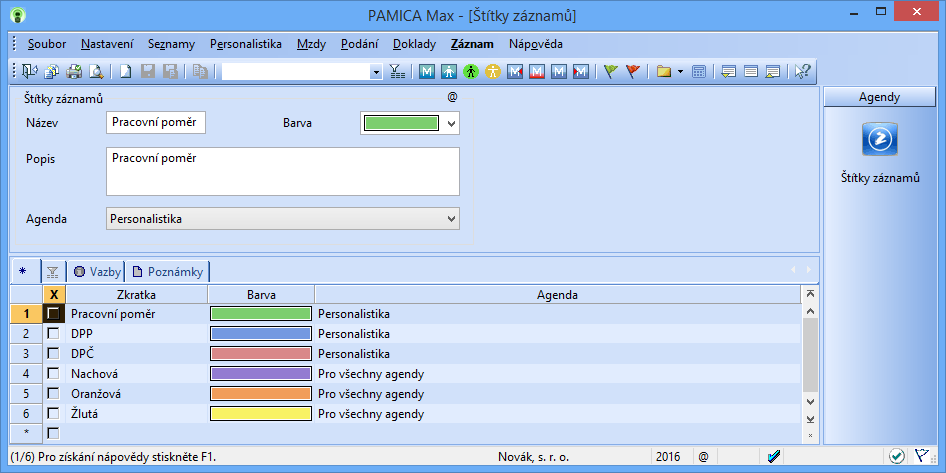The image size is (946, 473).
Task: Open the Barva color dropdown
Action: coord(451,124)
